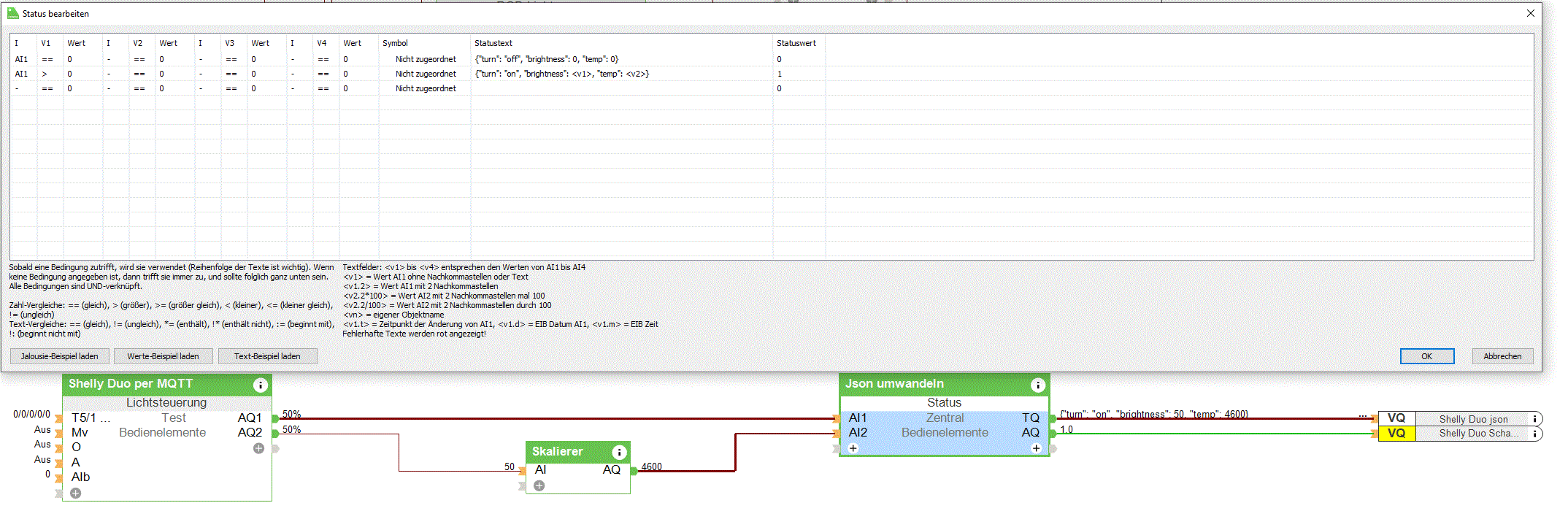
Task: Select statustext cell with "turn": "on"
Action: 621,74
